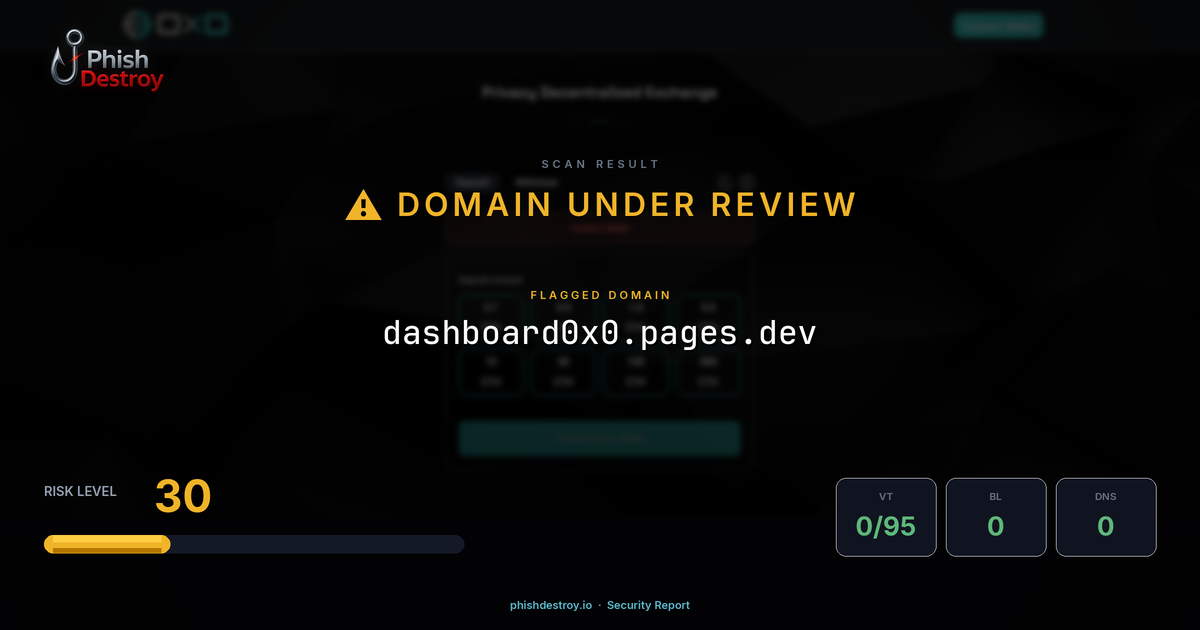
Task: Expand the DOMAIN UNDER REVIEW details
Action: pos(625,204)
